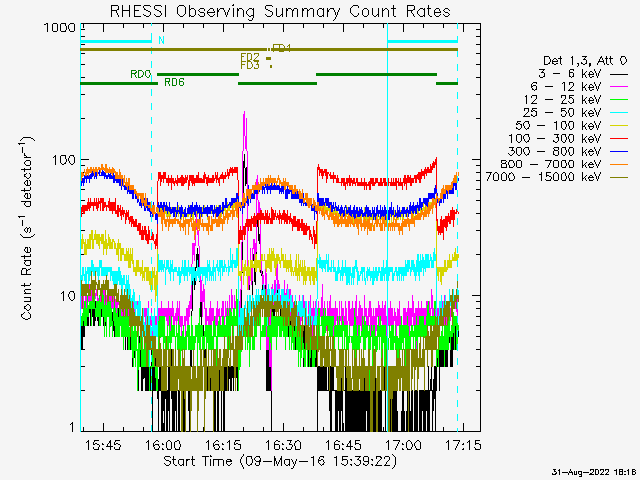Click the '25 - 50 keV' legend label
This screenshot has height=480, width=640.
(x=562, y=113)
